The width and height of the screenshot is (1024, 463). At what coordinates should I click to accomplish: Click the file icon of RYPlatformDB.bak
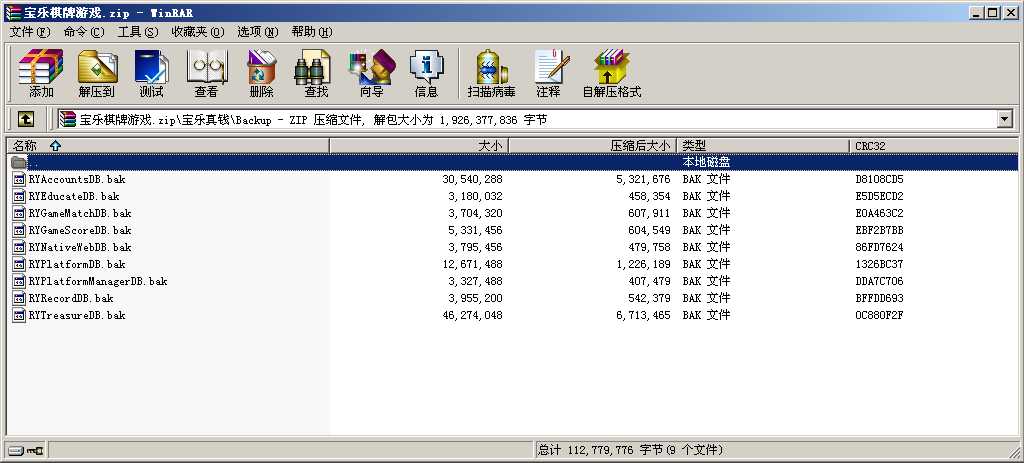tap(20, 264)
